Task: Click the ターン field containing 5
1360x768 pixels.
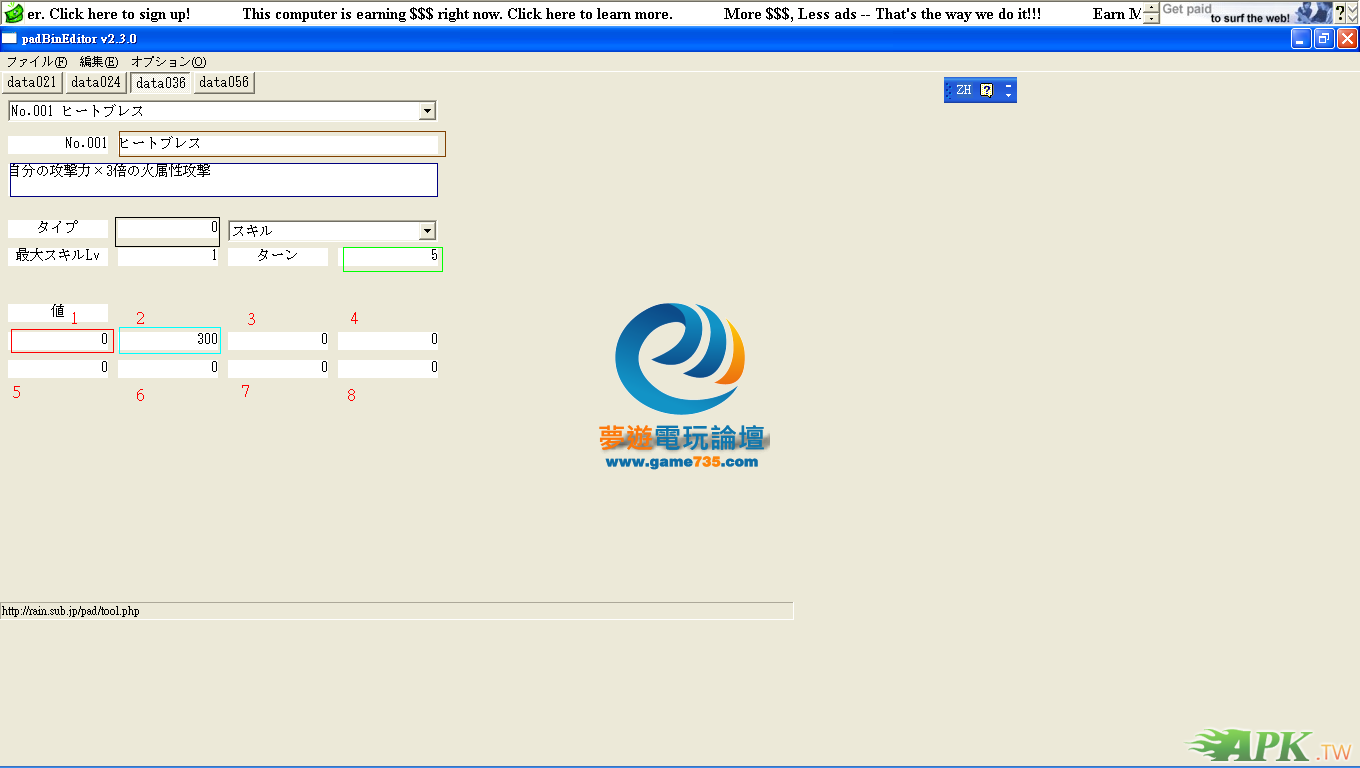Action: point(392,259)
